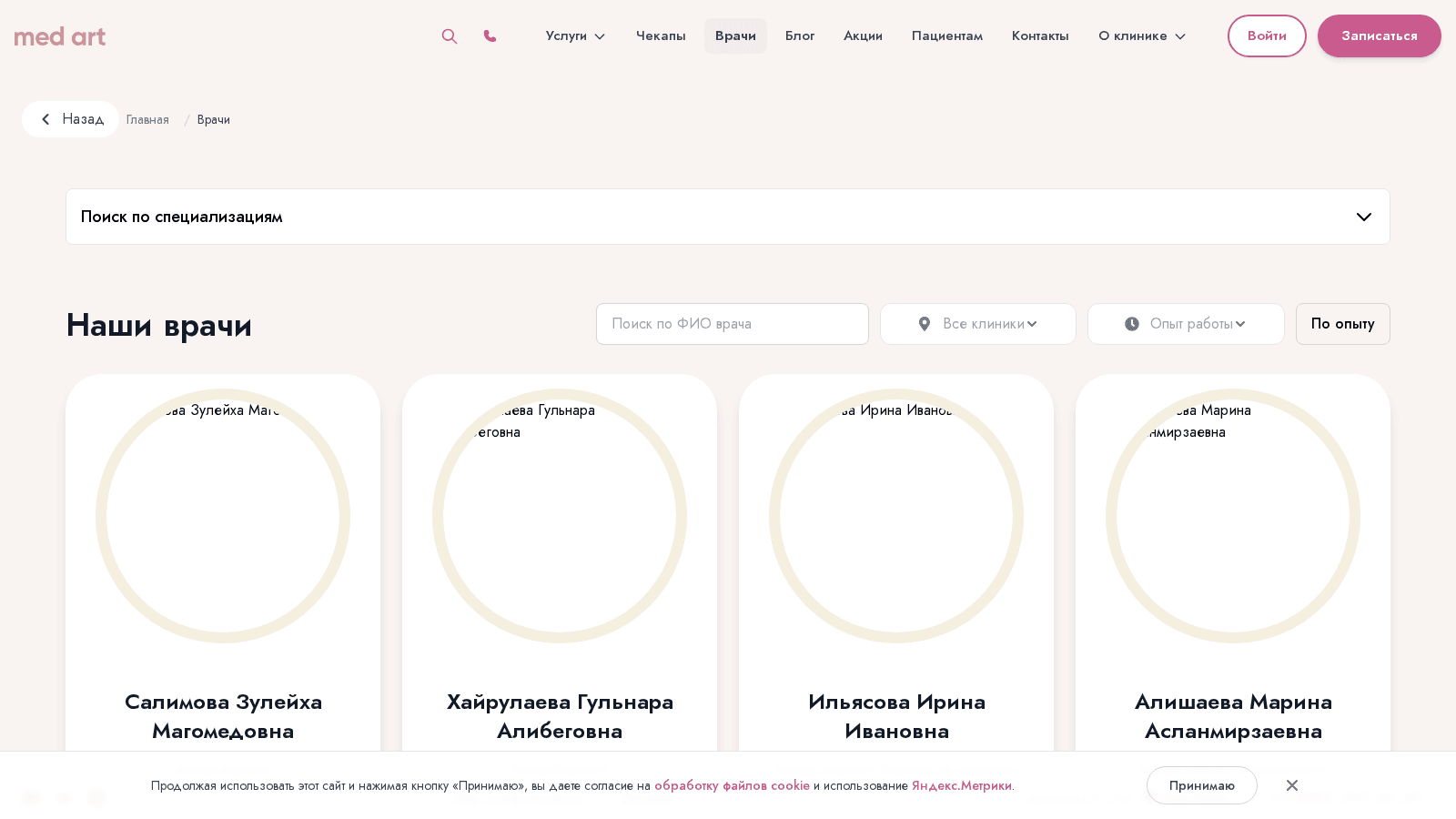Open Хайрулаева Гульнара Алибеговна photo

pos(560,516)
